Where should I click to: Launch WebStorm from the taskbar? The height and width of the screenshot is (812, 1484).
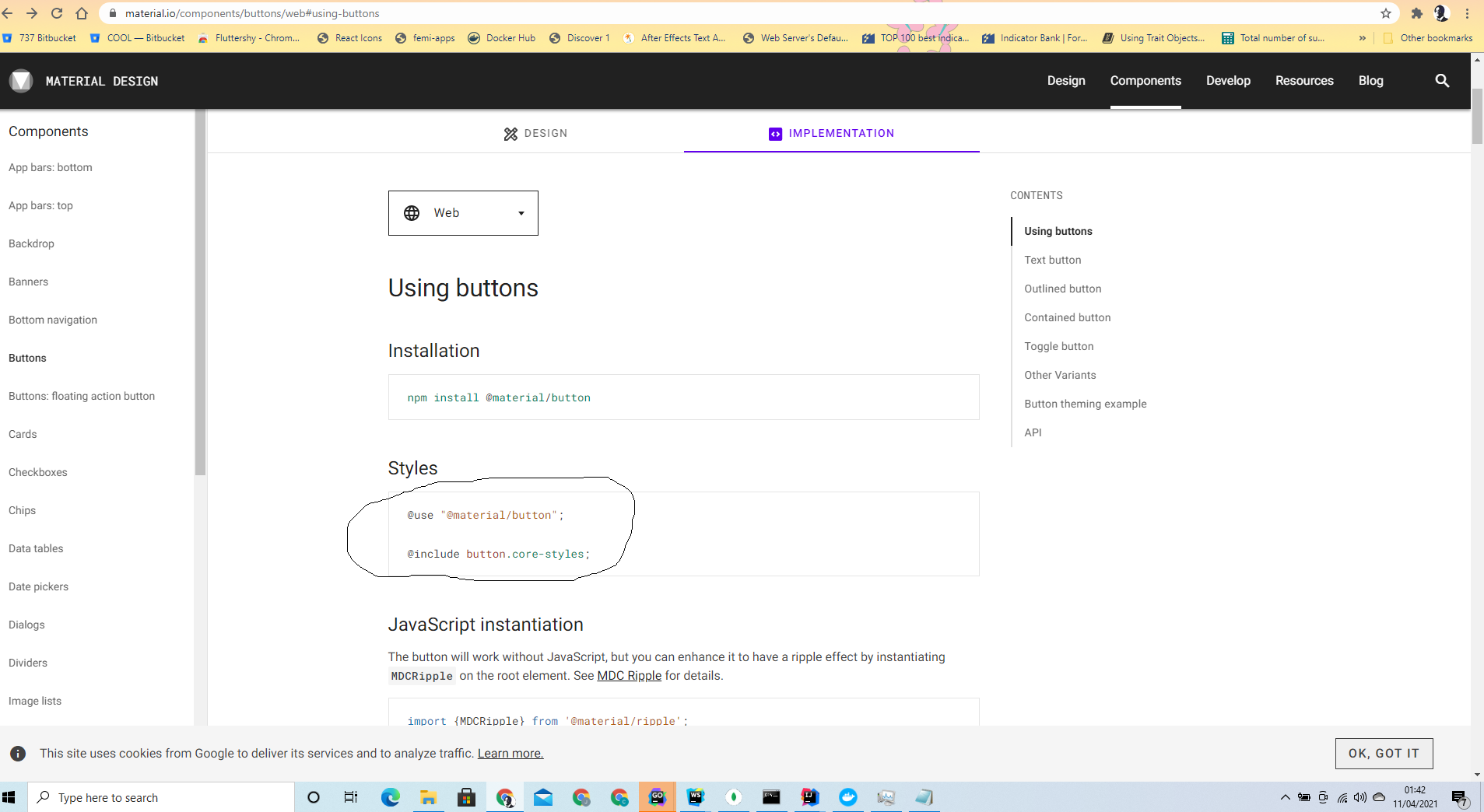pos(696,796)
